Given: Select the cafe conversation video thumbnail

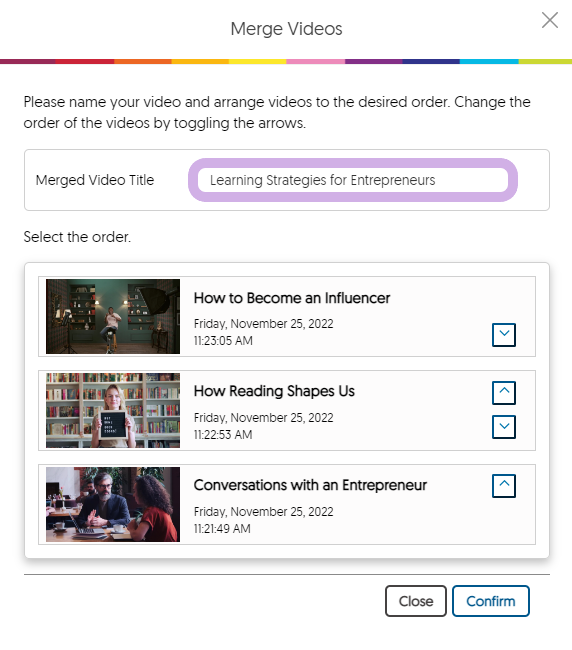Looking at the screenshot, I should click(x=113, y=504).
